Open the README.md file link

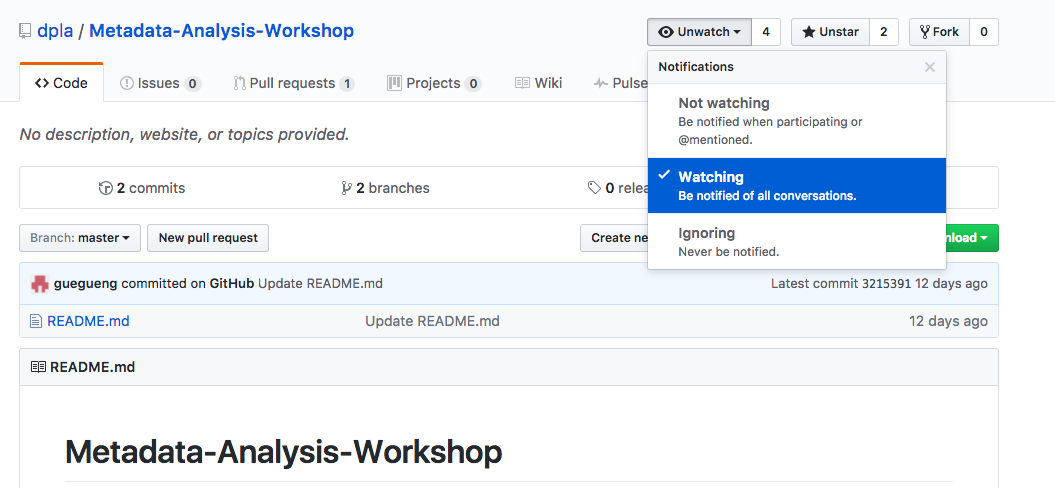coord(88,321)
